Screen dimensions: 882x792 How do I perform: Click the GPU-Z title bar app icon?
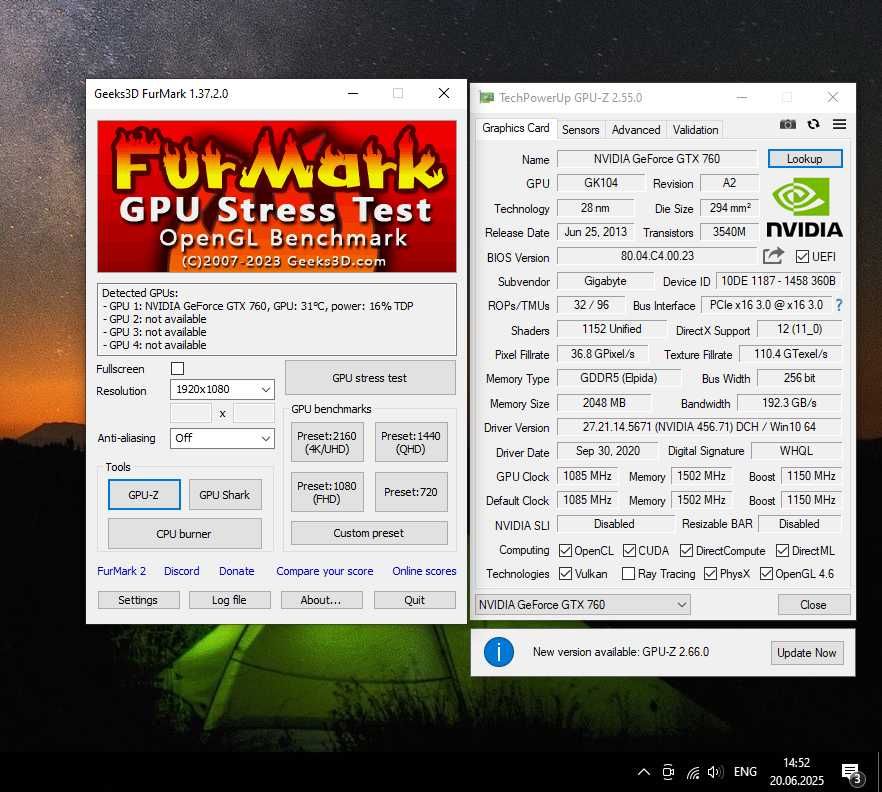tap(486, 97)
